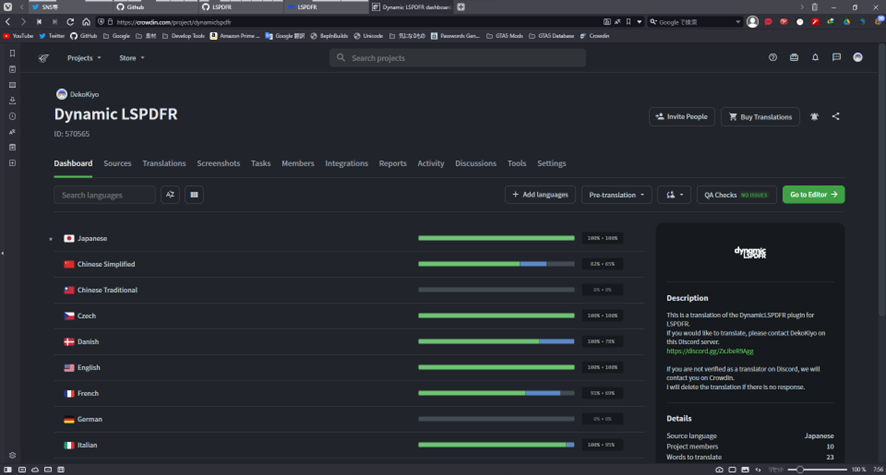The width and height of the screenshot is (886, 475).
Task: Open the YouTube bookmark in bookmarks bar
Action: pos(19,36)
